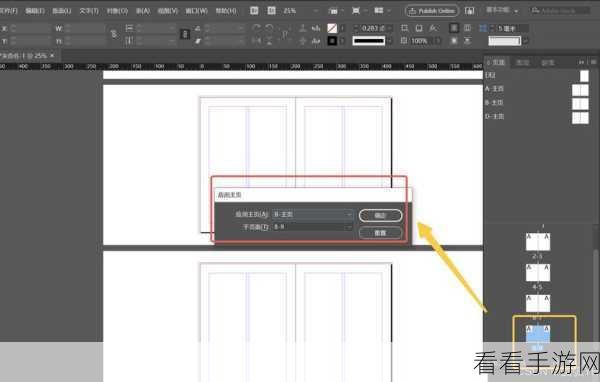
Task: Select the jump object text wrap icon
Action: [x=467, y=41]
